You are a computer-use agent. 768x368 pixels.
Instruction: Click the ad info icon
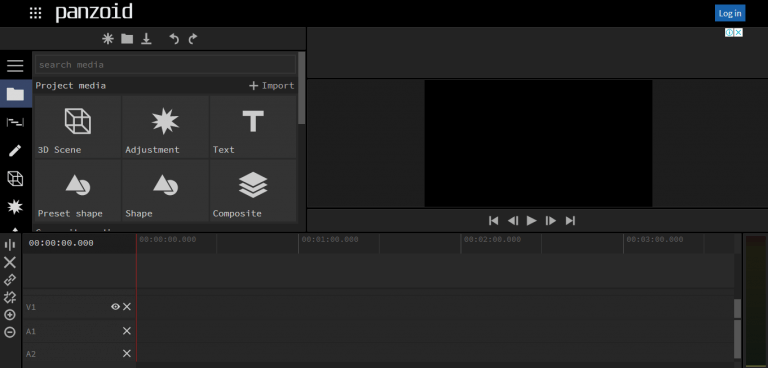729,33
